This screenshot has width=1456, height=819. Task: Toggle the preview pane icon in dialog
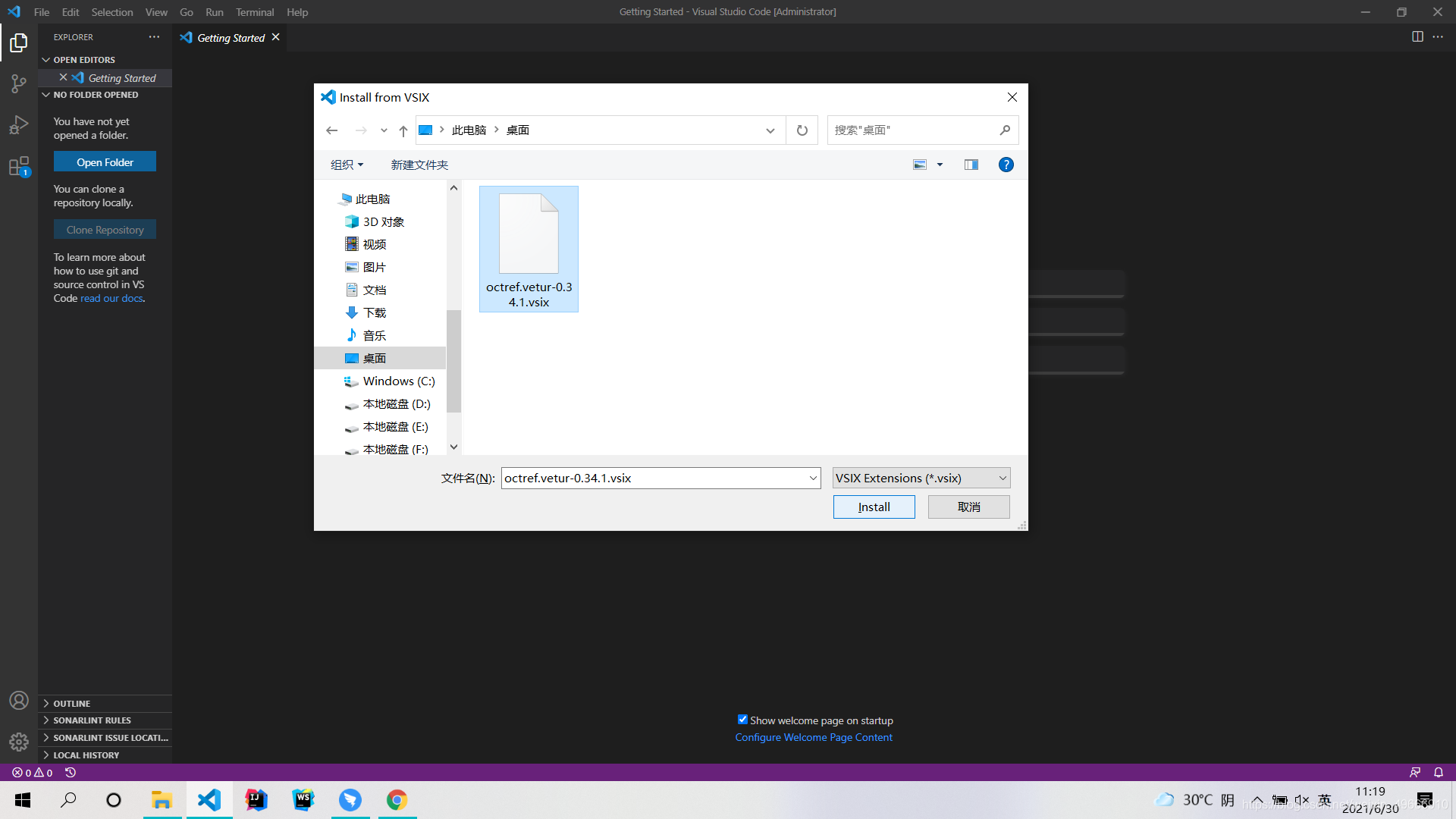tap(971, 165)
